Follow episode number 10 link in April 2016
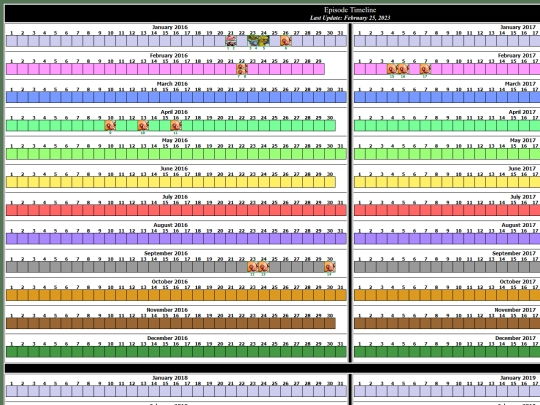 point(143,133)
